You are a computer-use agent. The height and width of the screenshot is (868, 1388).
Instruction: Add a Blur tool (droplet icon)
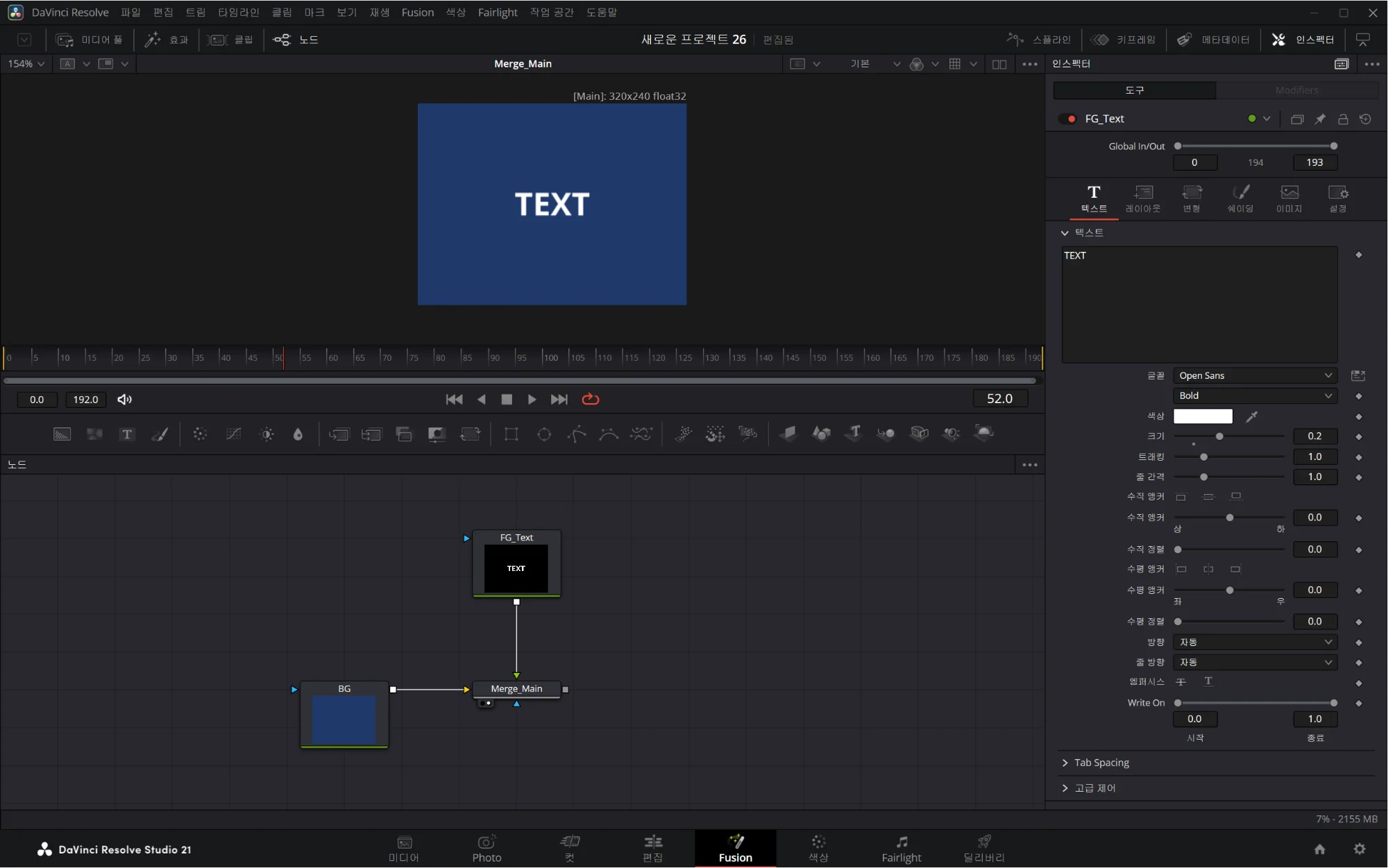[x=298, y=434]
